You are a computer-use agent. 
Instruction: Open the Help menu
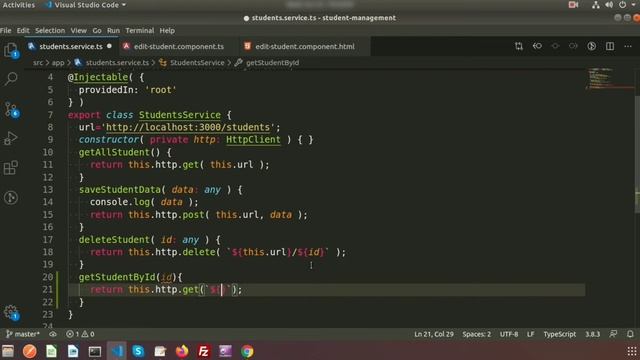167,31
